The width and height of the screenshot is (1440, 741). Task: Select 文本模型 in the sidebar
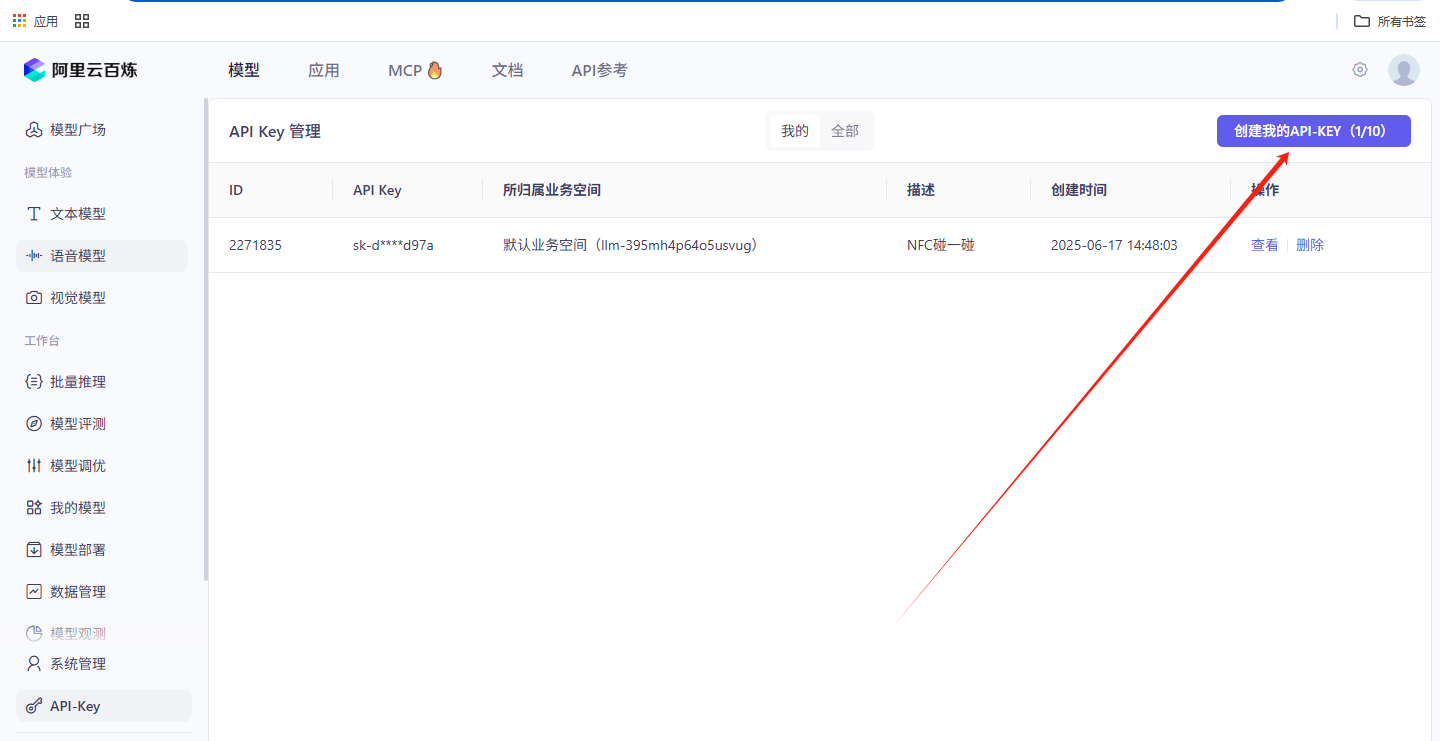pos(102,214)
